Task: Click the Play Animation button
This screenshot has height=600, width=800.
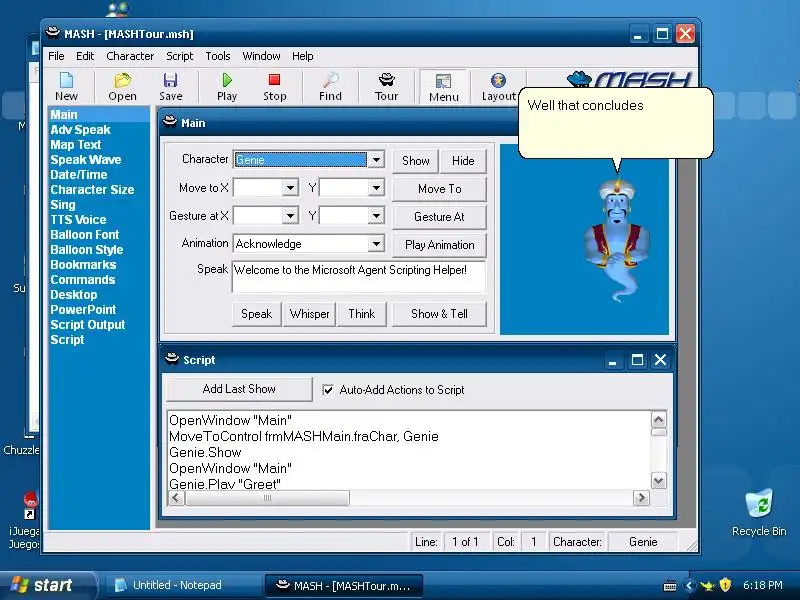Action: (439, 245)
